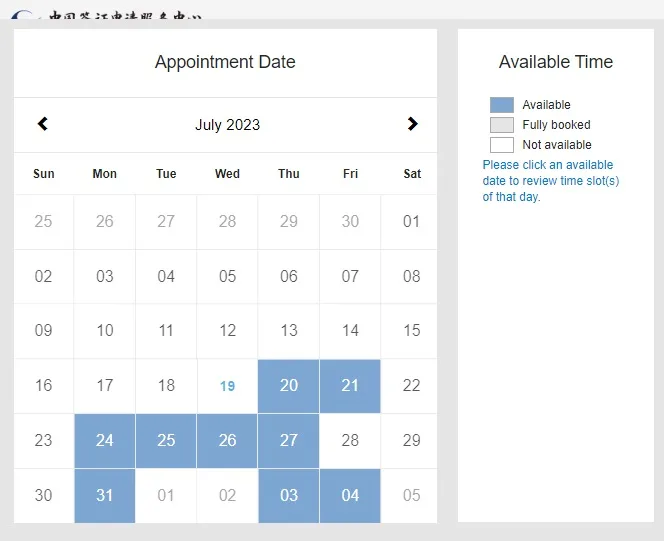Click the July 2023 month title

[227, 125]
